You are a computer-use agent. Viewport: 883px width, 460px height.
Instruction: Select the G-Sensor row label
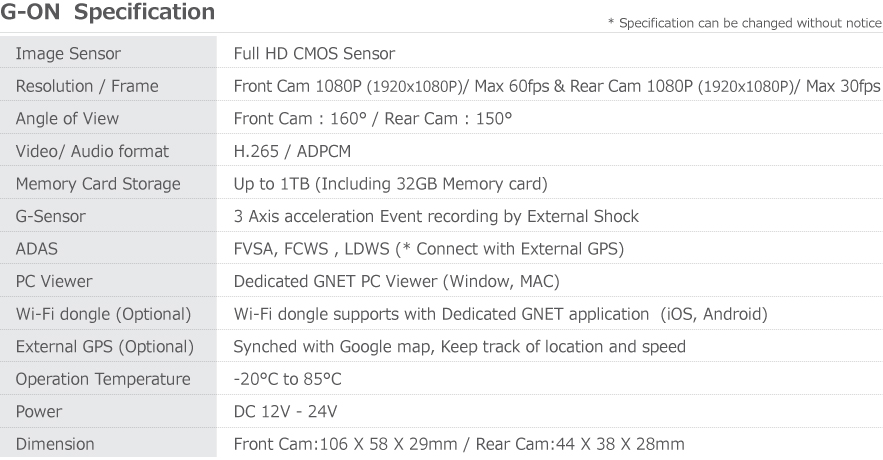pos(51,216)
